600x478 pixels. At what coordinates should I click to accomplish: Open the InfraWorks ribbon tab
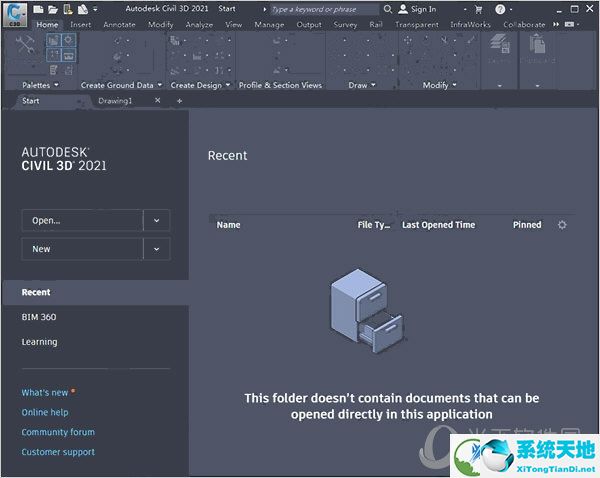pyautogui.click(x=470, y=24)
